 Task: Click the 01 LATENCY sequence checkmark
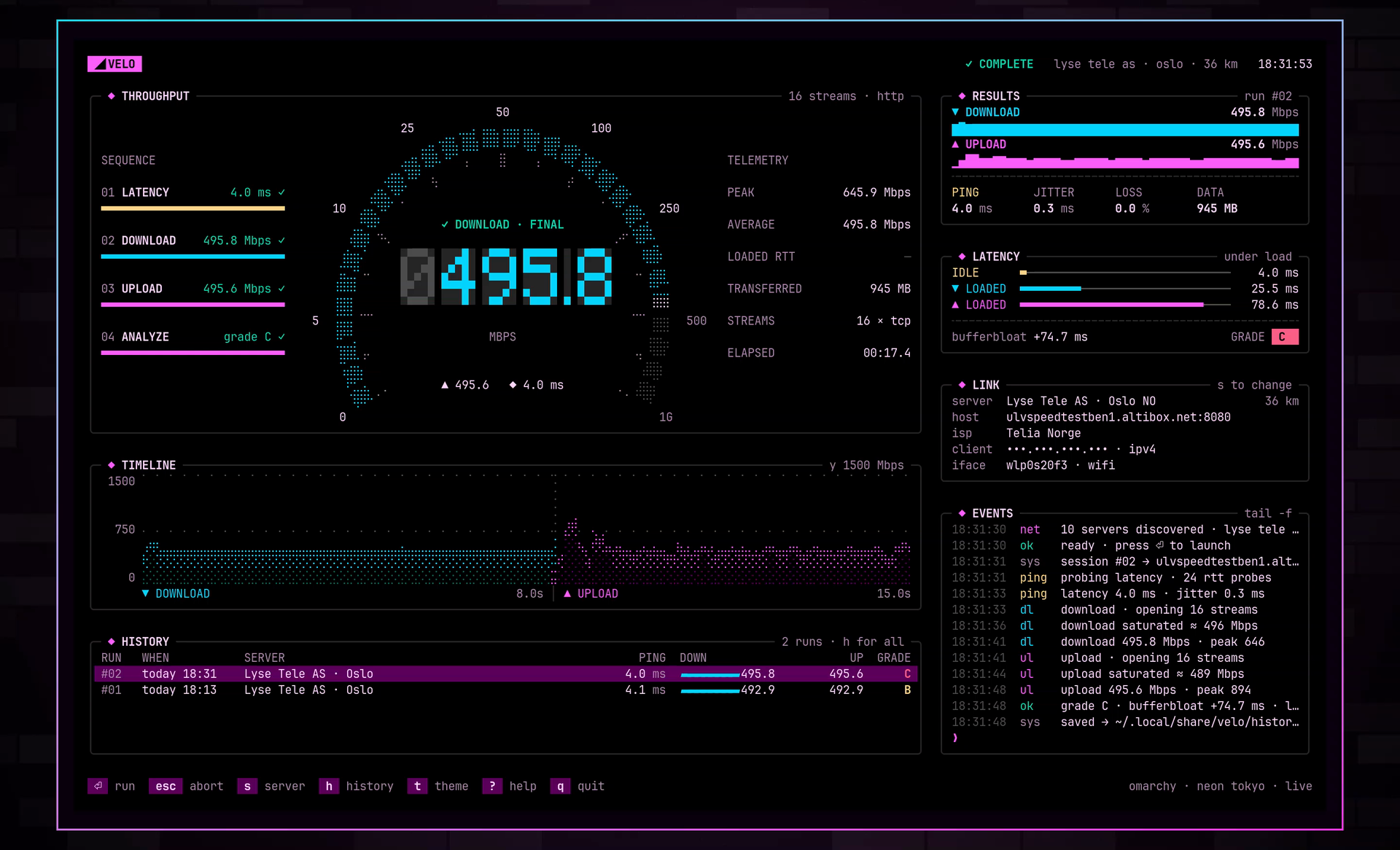tap(281, 192)
